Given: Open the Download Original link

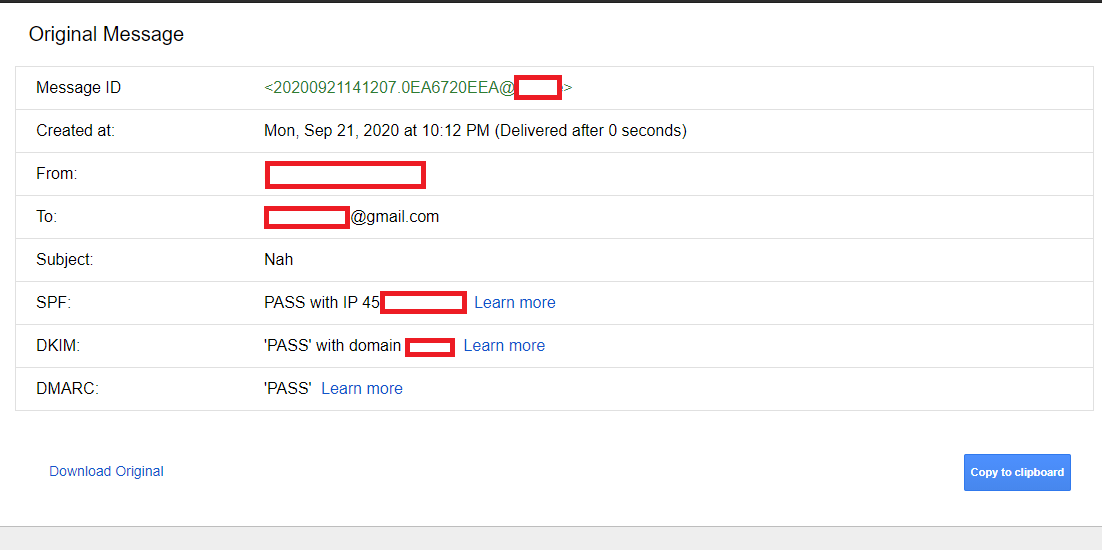Looking at the screenshot, I should [x=106, y=471].
